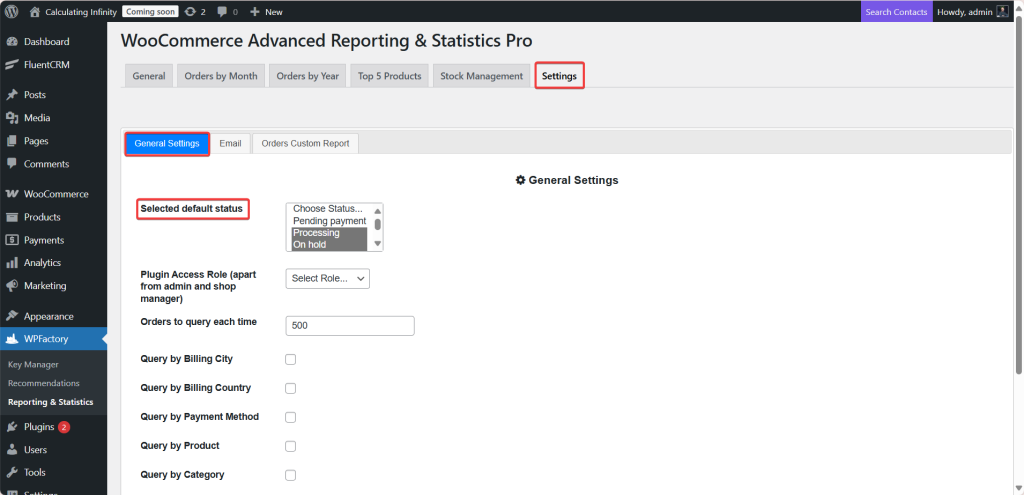Click the WooCommerce sidebar icon
1024x495 pixels.
tap(12, 194)
